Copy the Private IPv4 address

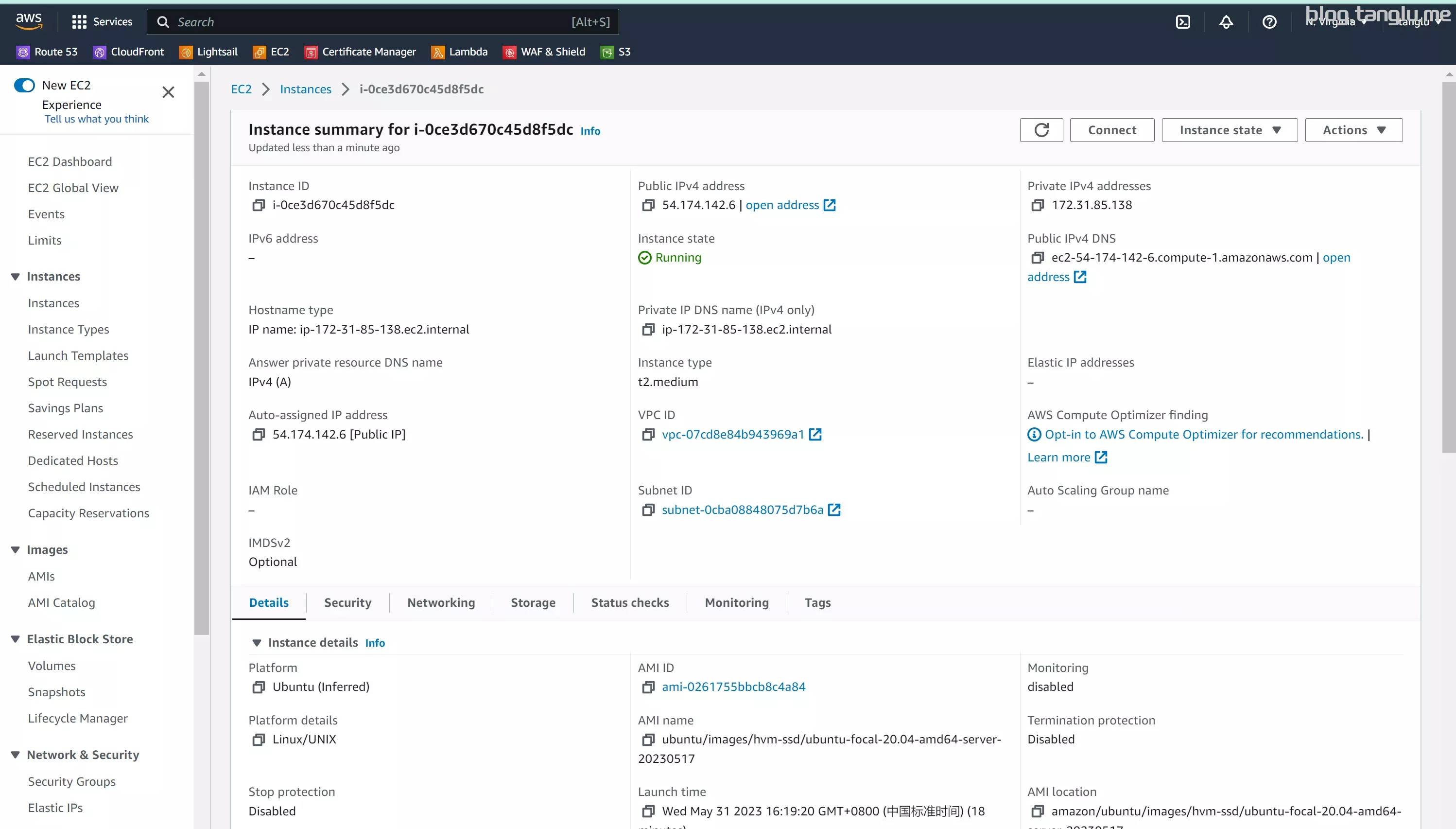click(x=1037, y=205)
